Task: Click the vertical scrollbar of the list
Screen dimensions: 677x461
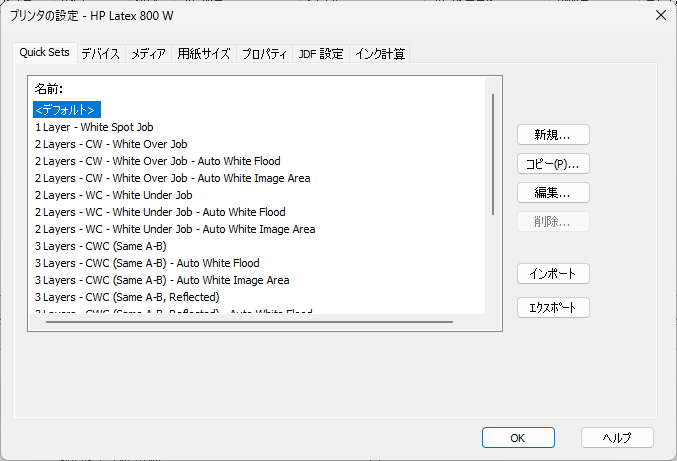Action: pos(493,155)
